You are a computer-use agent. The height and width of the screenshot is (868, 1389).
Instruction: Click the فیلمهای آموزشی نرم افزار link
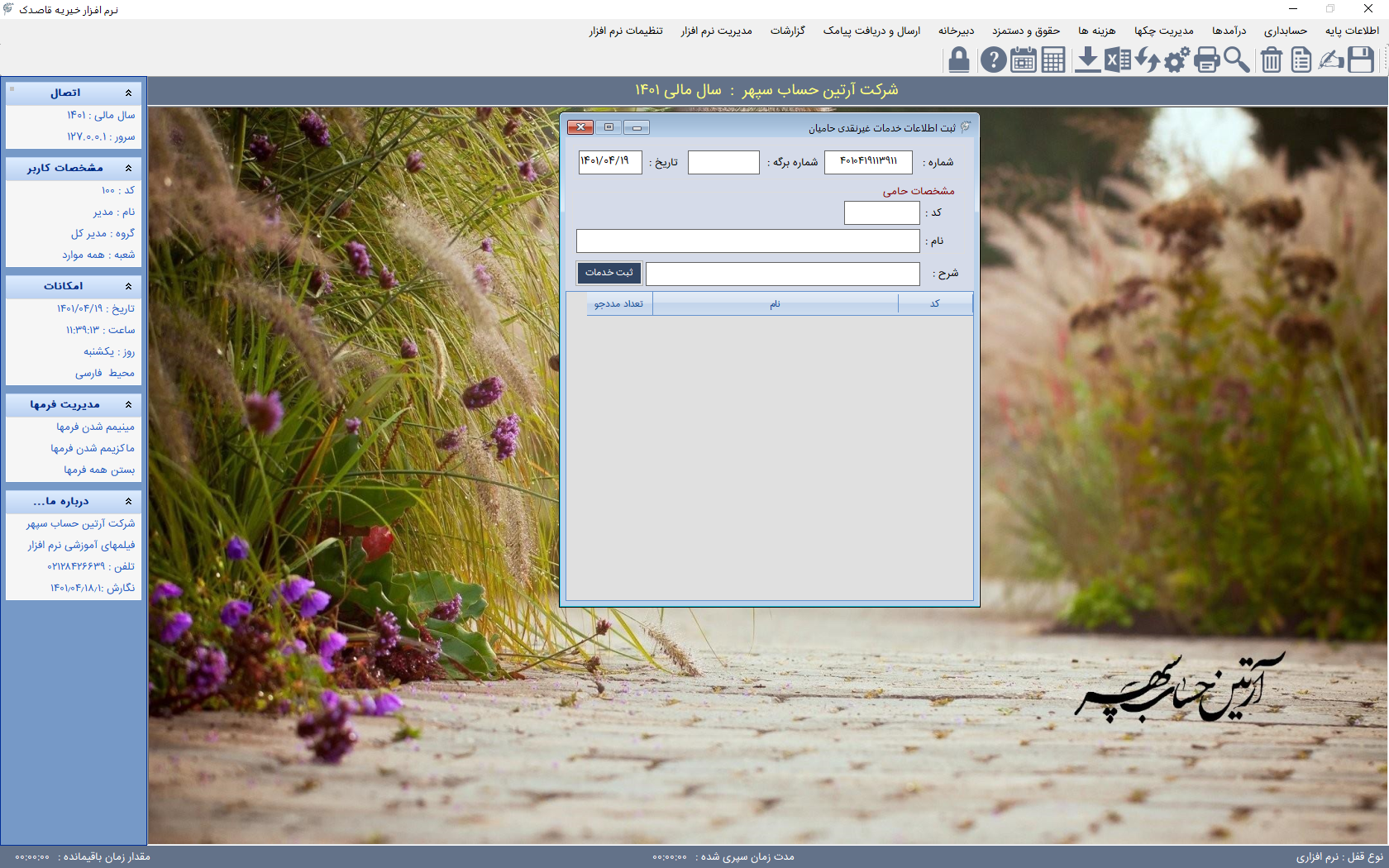point(81,545)
